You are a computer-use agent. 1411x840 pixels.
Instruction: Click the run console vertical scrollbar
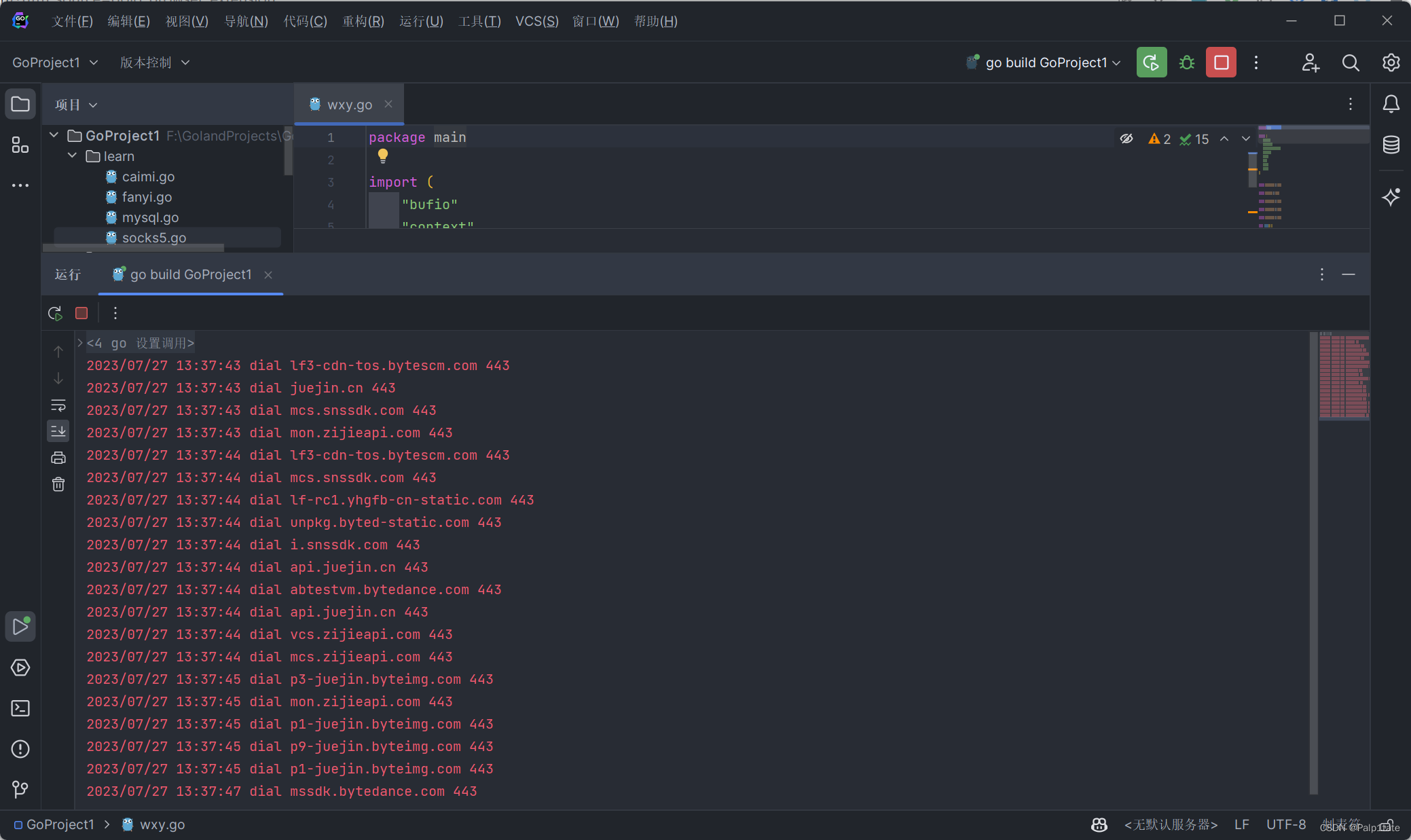coord(1313,562)
